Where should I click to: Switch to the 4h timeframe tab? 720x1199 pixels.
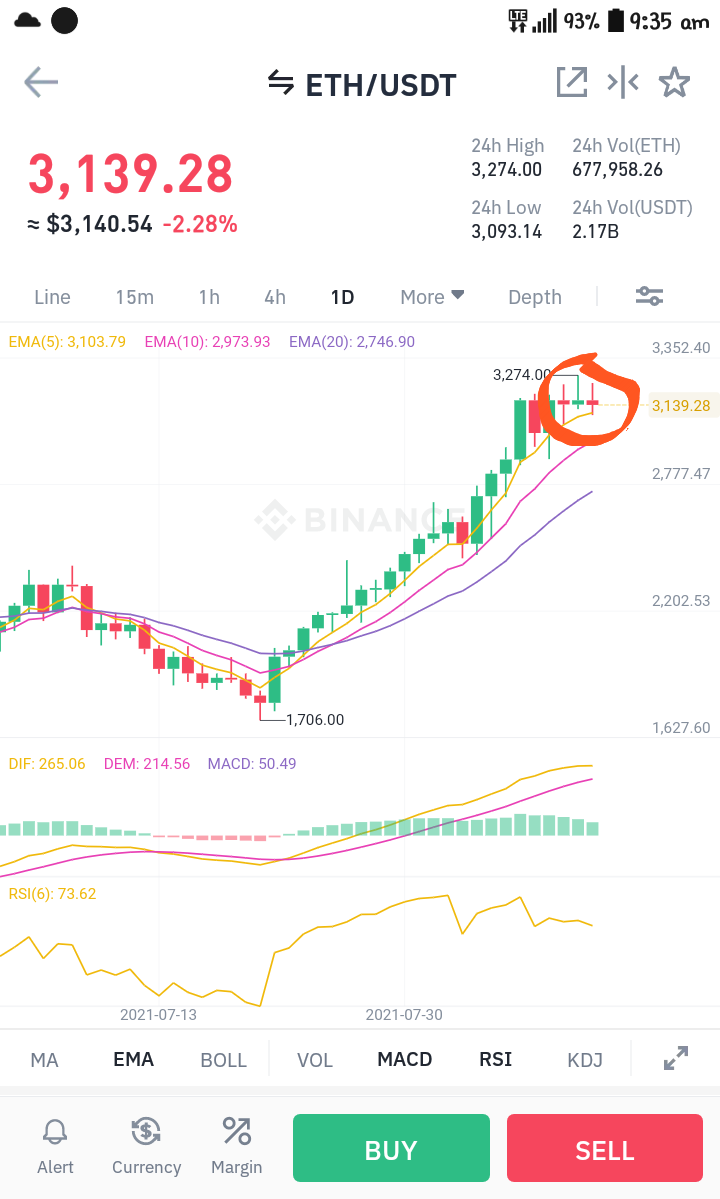pos(275,297)
